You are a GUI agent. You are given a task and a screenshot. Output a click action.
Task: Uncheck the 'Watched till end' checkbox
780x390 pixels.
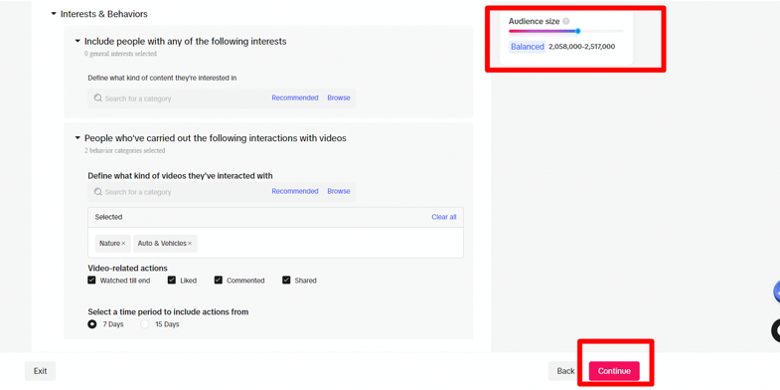[x=92, y=281]
